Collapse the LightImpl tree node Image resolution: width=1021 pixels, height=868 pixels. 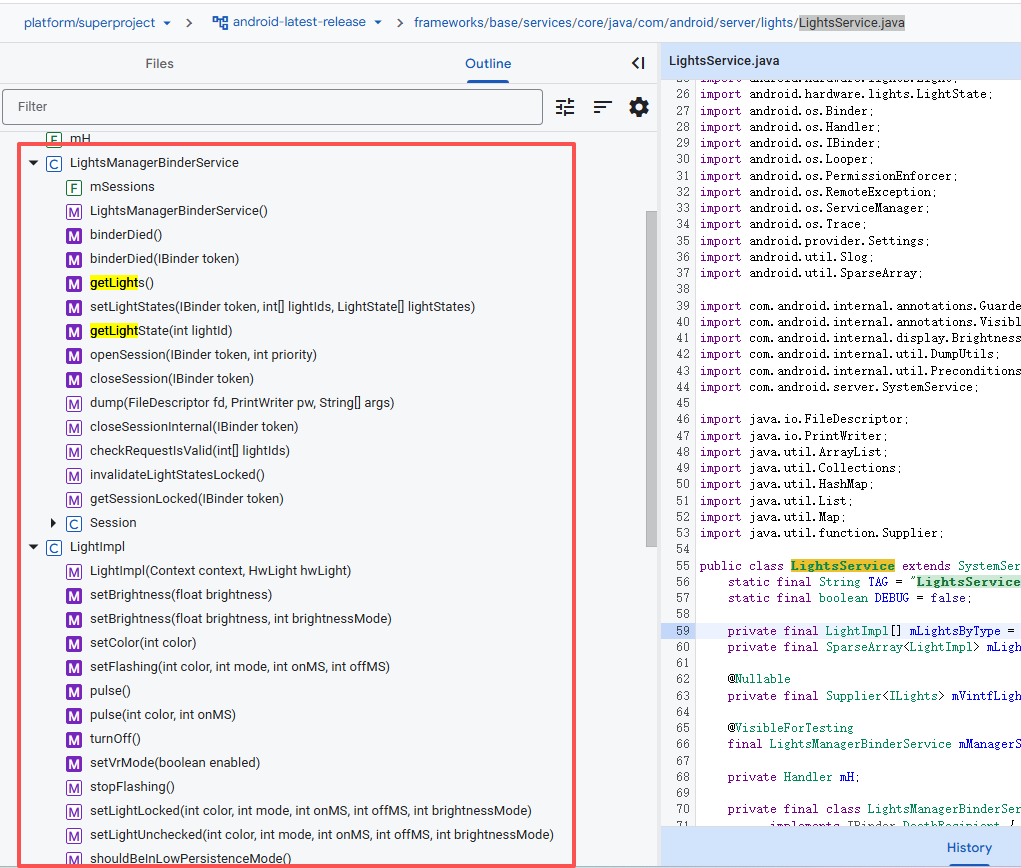click(x=34, y=547)
